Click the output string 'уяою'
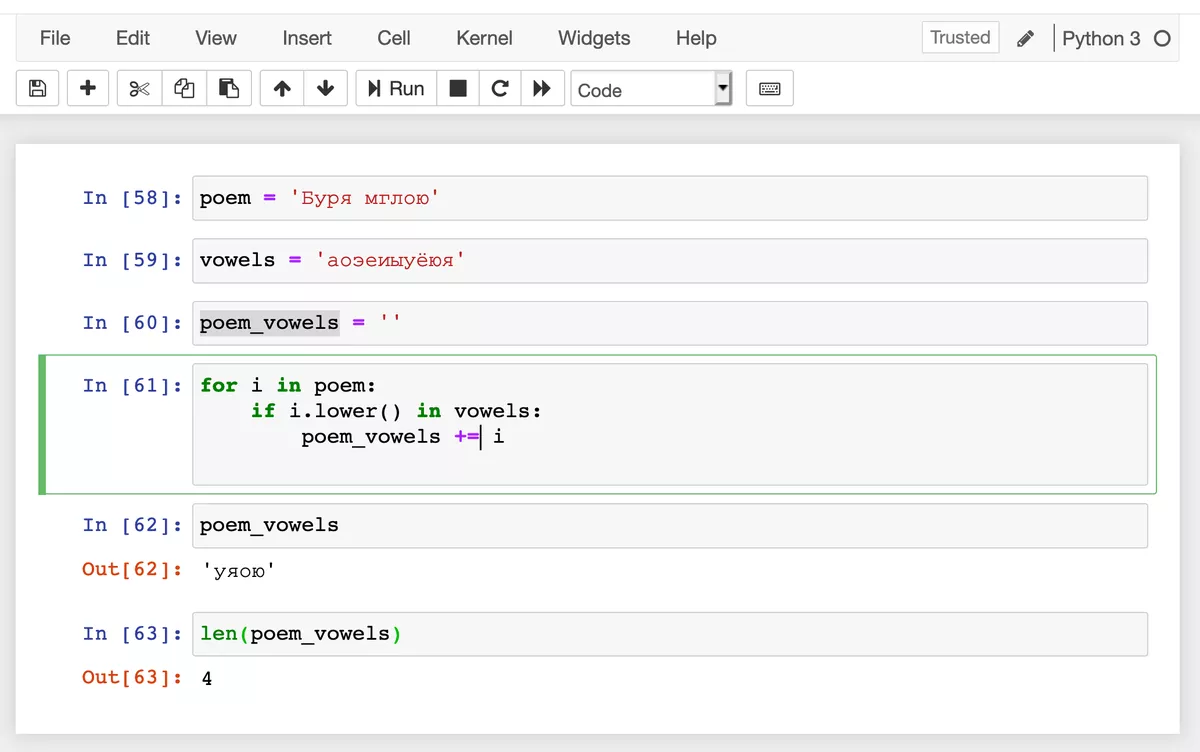1200x752 pixels. pyautogui.click(x=238, y=571)
